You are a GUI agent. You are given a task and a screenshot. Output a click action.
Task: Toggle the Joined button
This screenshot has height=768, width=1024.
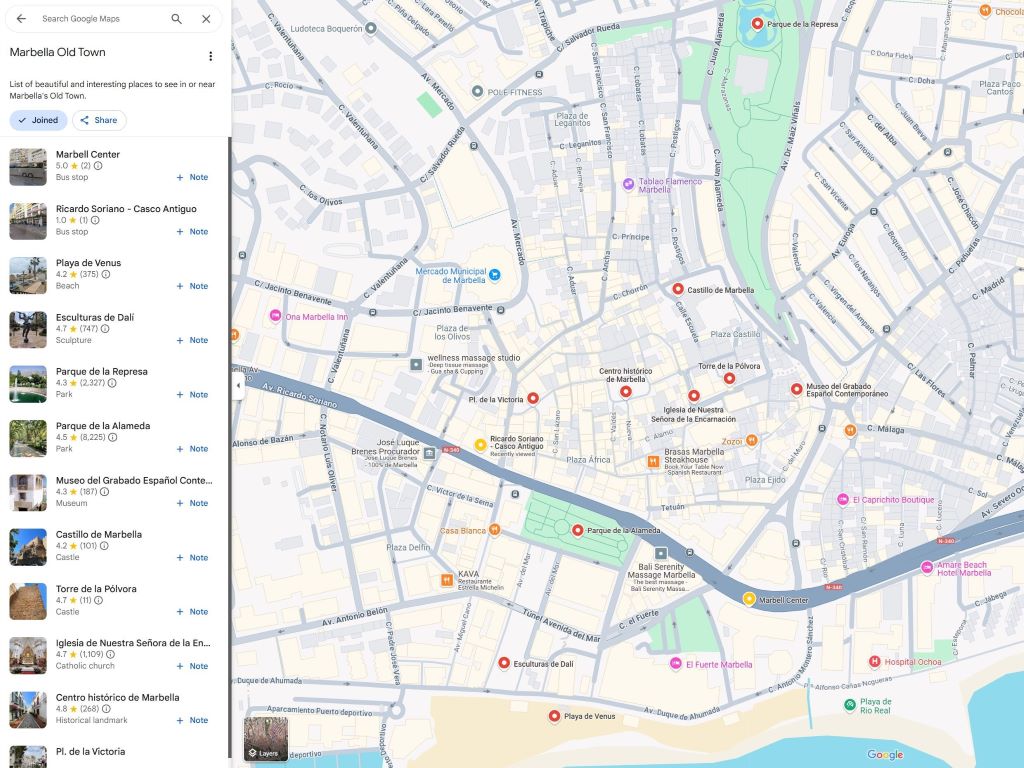pyautogui.click(x=39, y=120)
